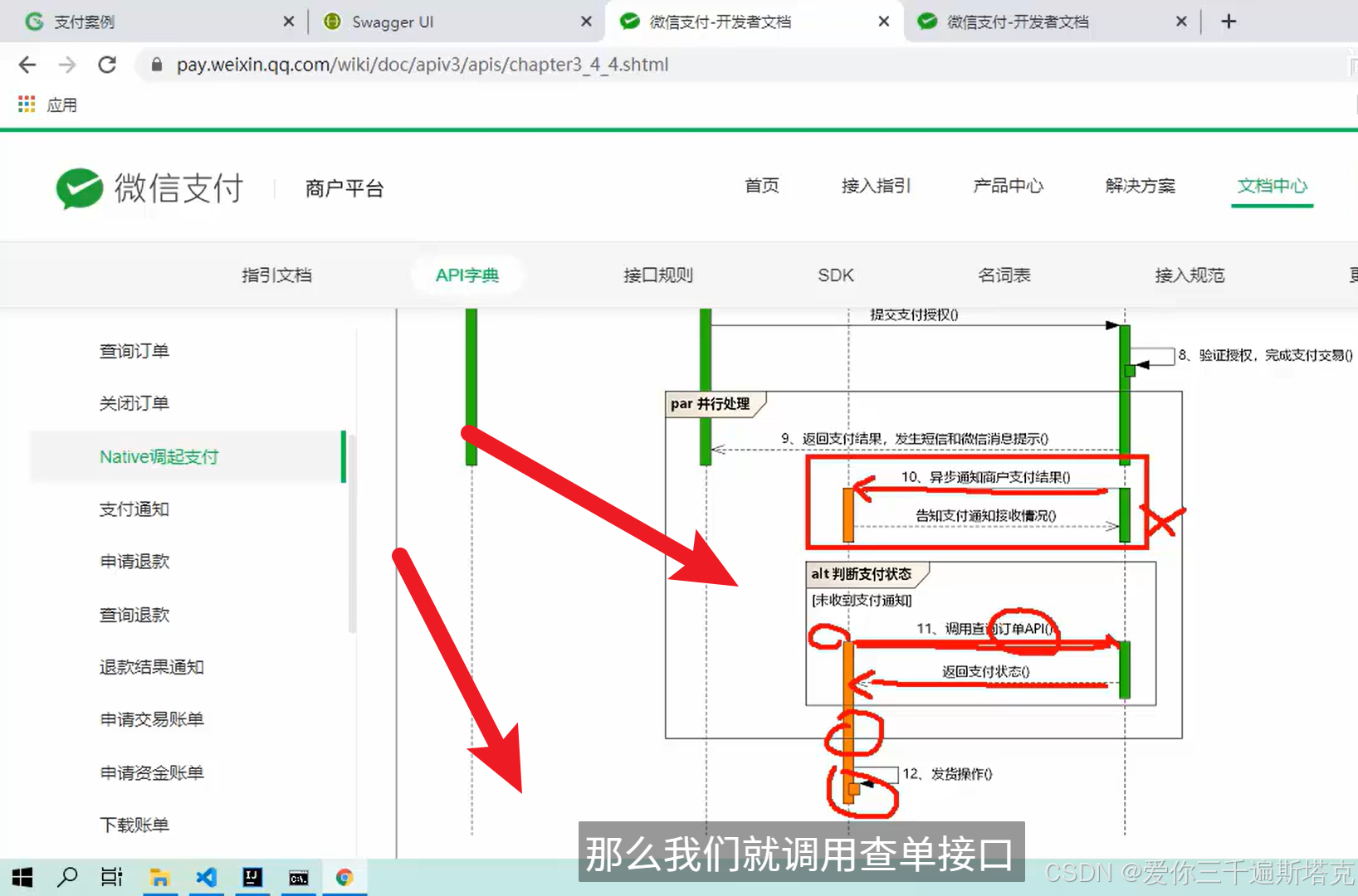Open 文档中心 in top navigation
The height and width of the screenshot is (896, 1358).
click(1273, 186)
